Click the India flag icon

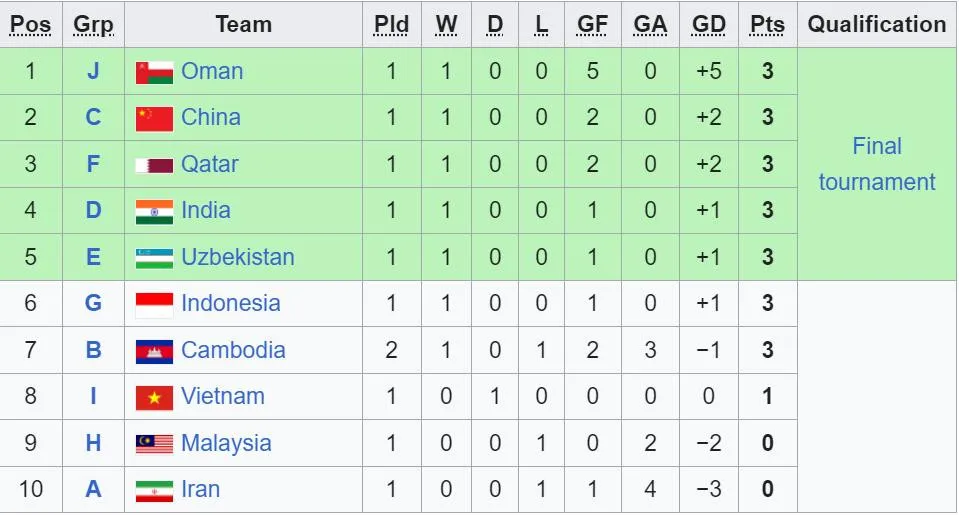point(154,211)
